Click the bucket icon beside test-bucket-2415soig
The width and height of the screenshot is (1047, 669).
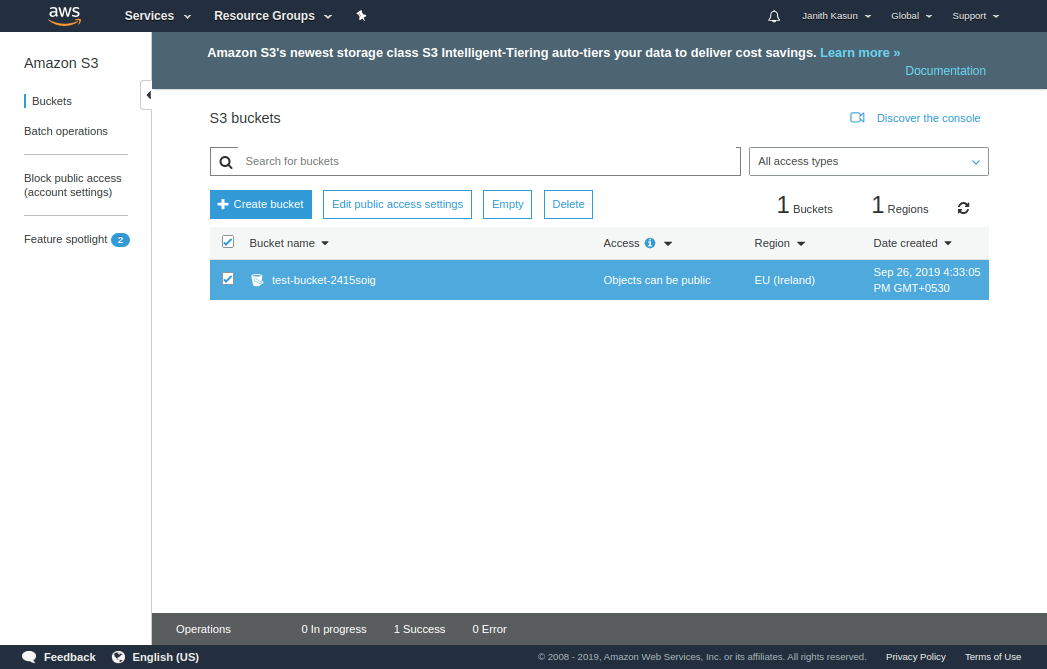[257, 280]
